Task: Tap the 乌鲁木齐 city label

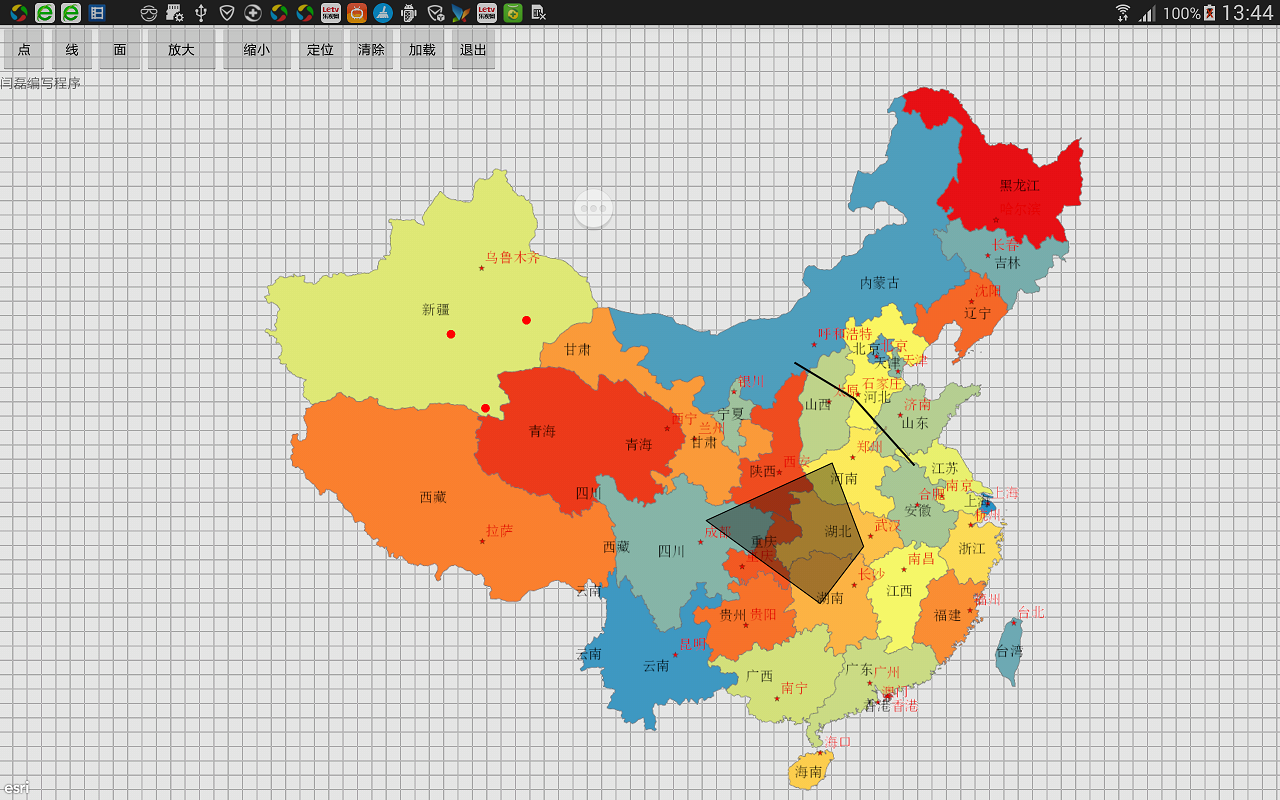Action: [x=512, y=257]
